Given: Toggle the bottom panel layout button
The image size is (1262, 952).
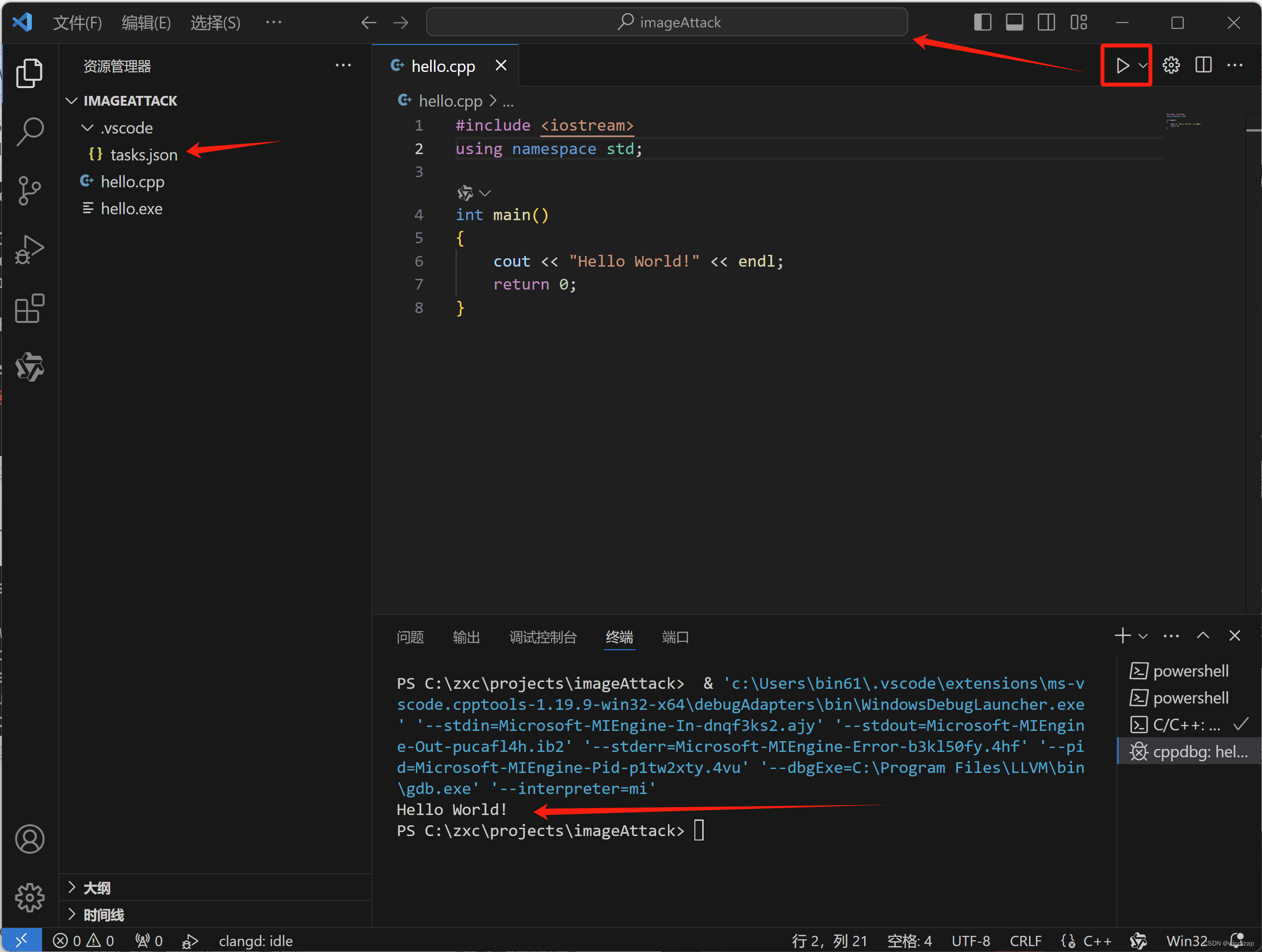Looking at the screenshot, I should coord(1014,22).
